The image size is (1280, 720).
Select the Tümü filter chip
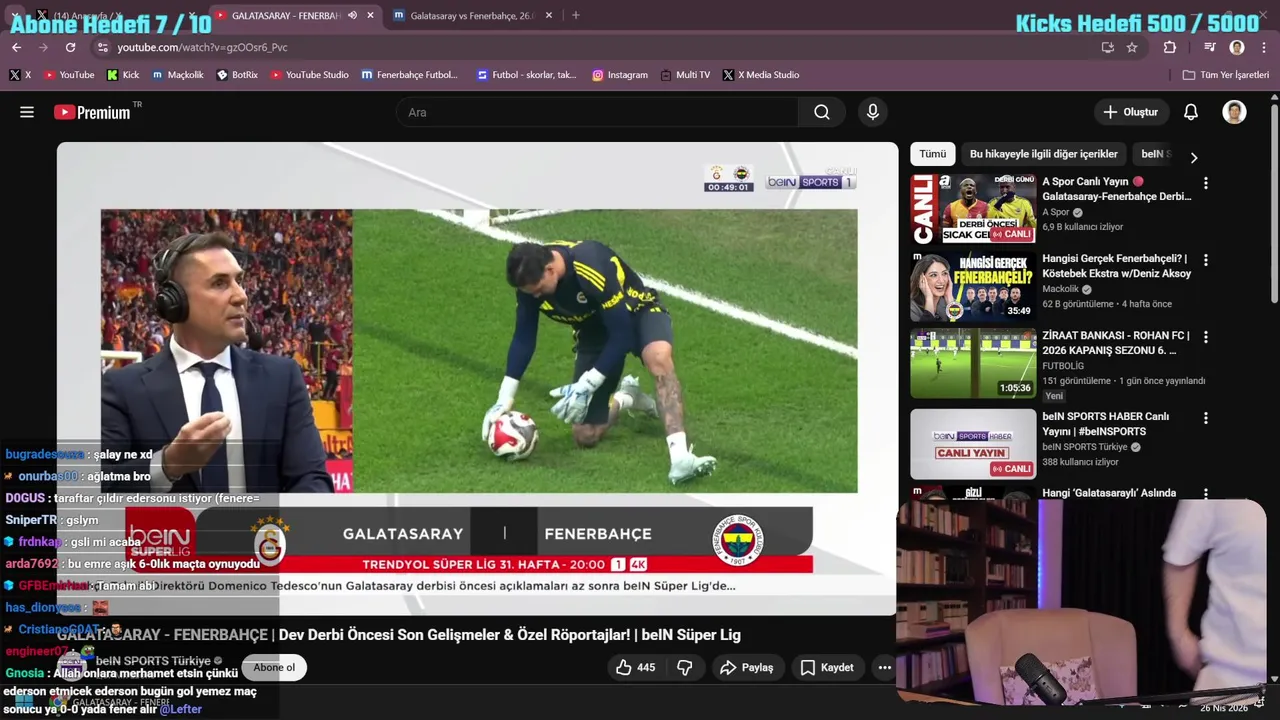932,154
